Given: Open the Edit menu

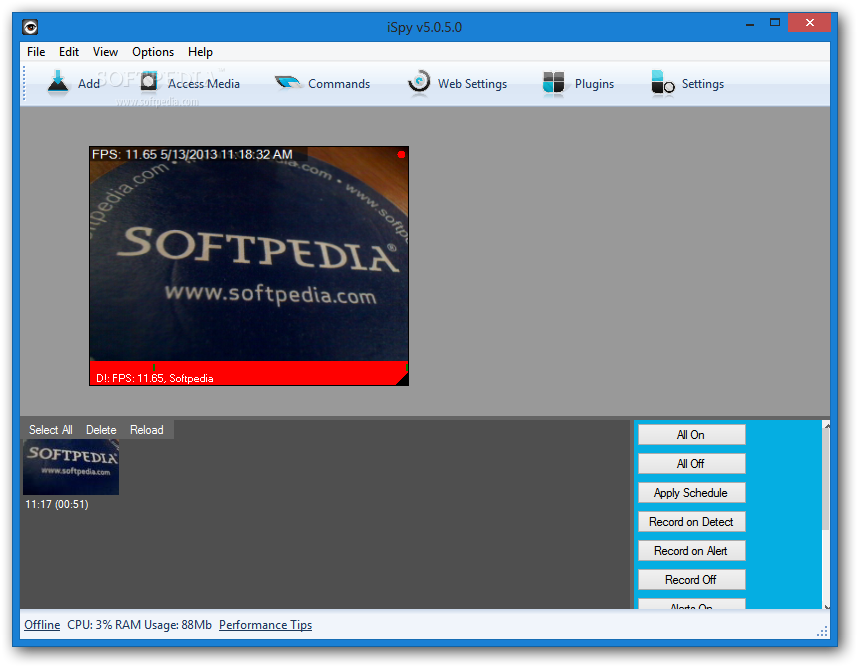Looking at the screenshot, I should click(69, 52).
